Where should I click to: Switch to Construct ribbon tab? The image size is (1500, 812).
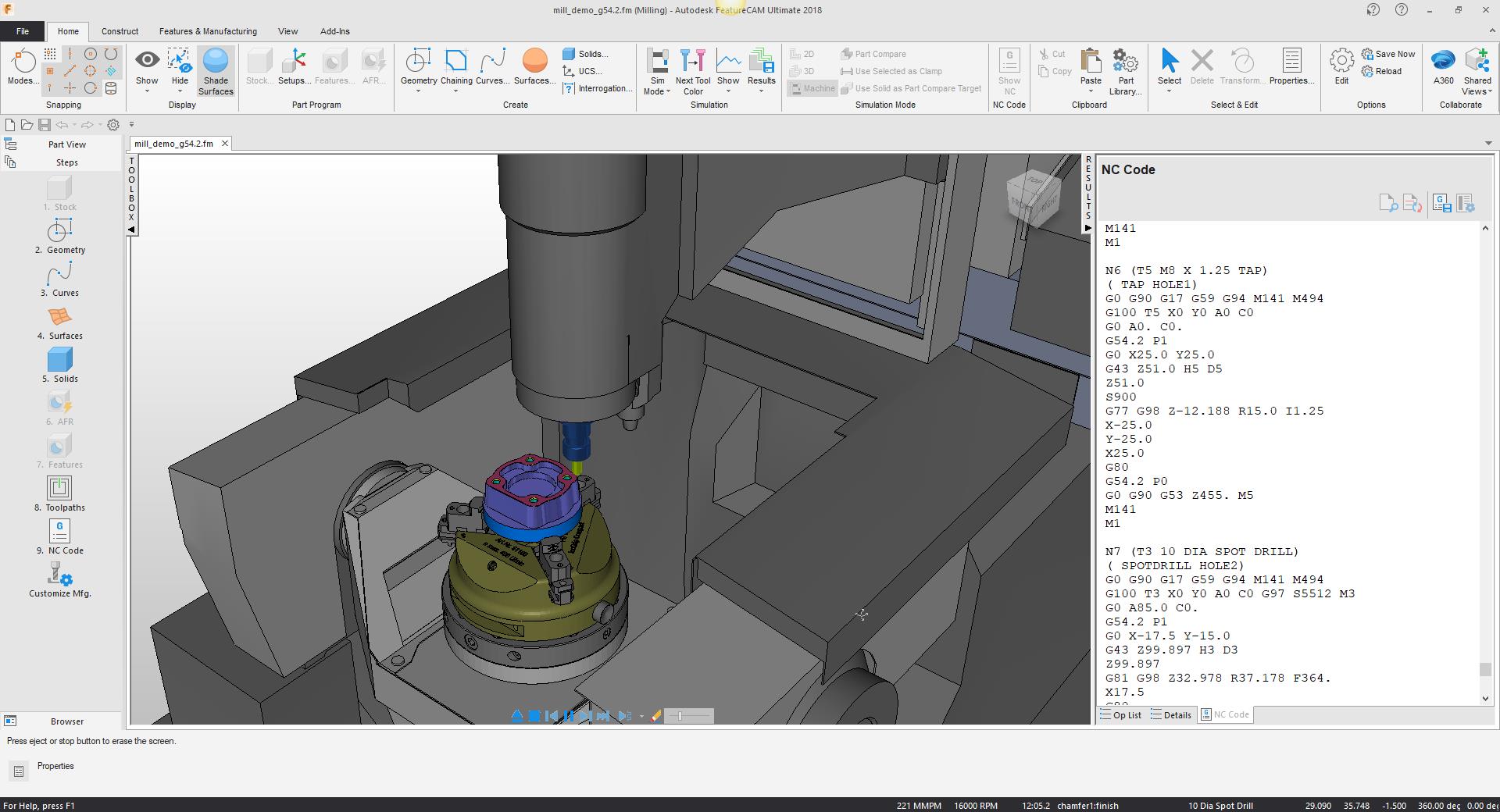tap(120, 31)
